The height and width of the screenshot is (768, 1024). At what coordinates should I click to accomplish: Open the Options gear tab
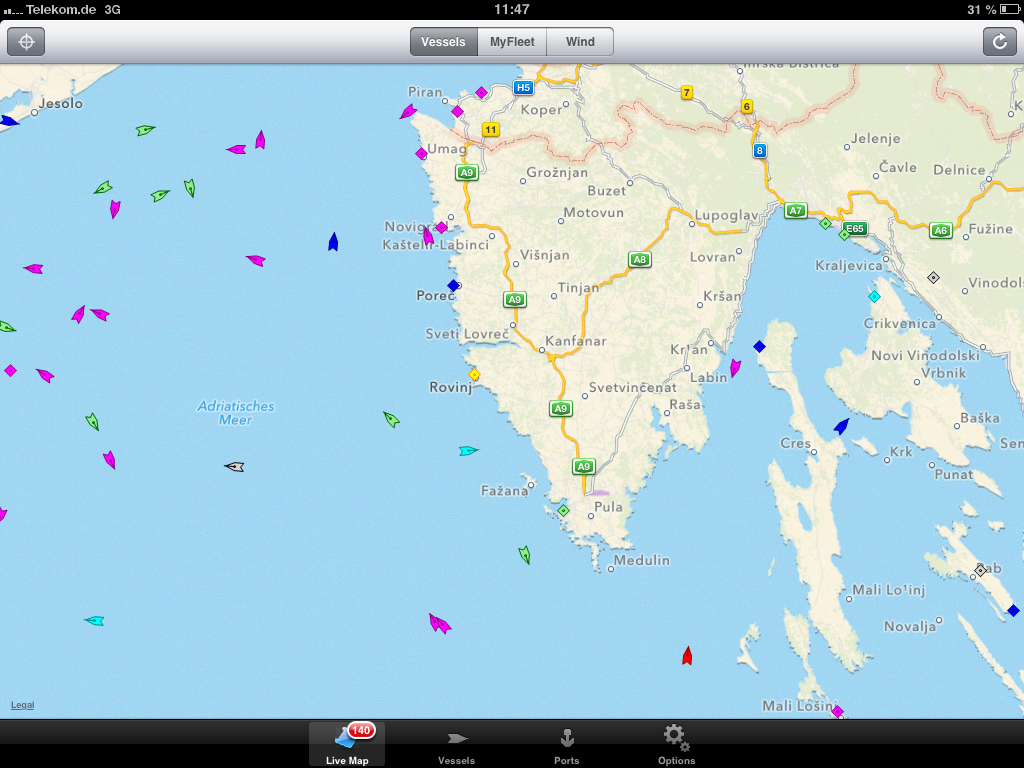(676, 745)
